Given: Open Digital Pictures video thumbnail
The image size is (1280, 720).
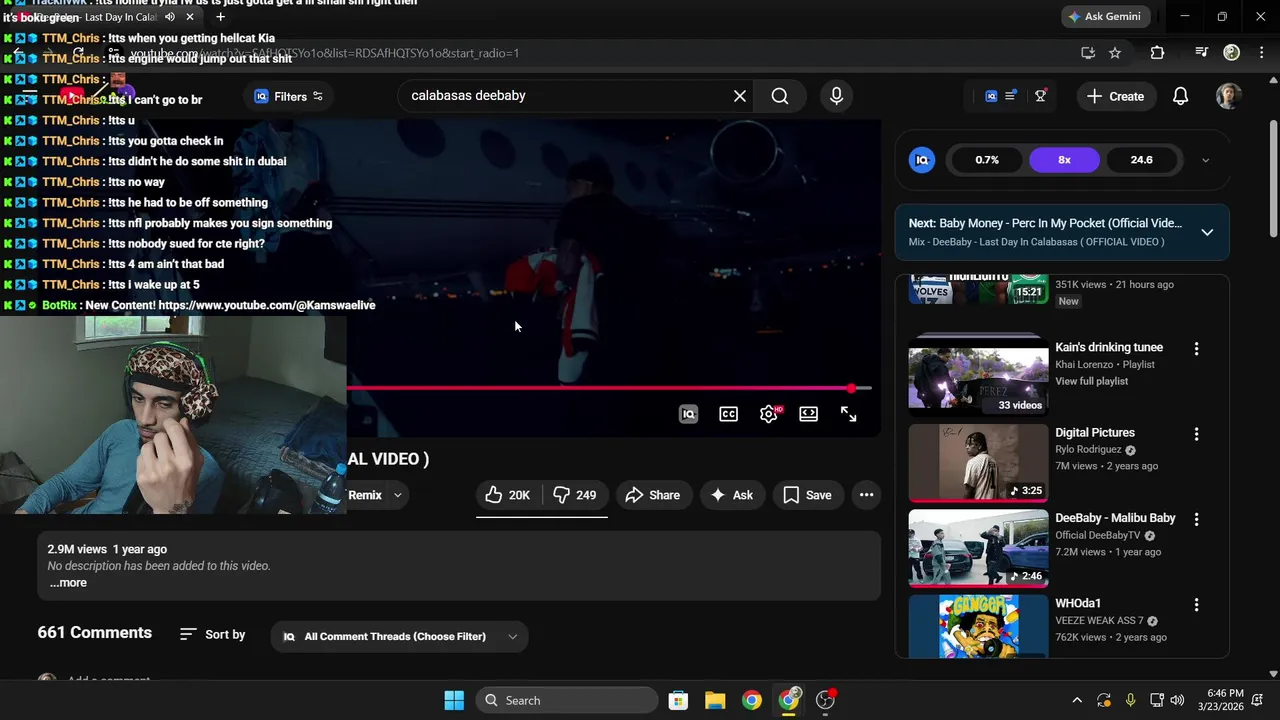Looking at the screenshot, I should click(x=978, y=462).
